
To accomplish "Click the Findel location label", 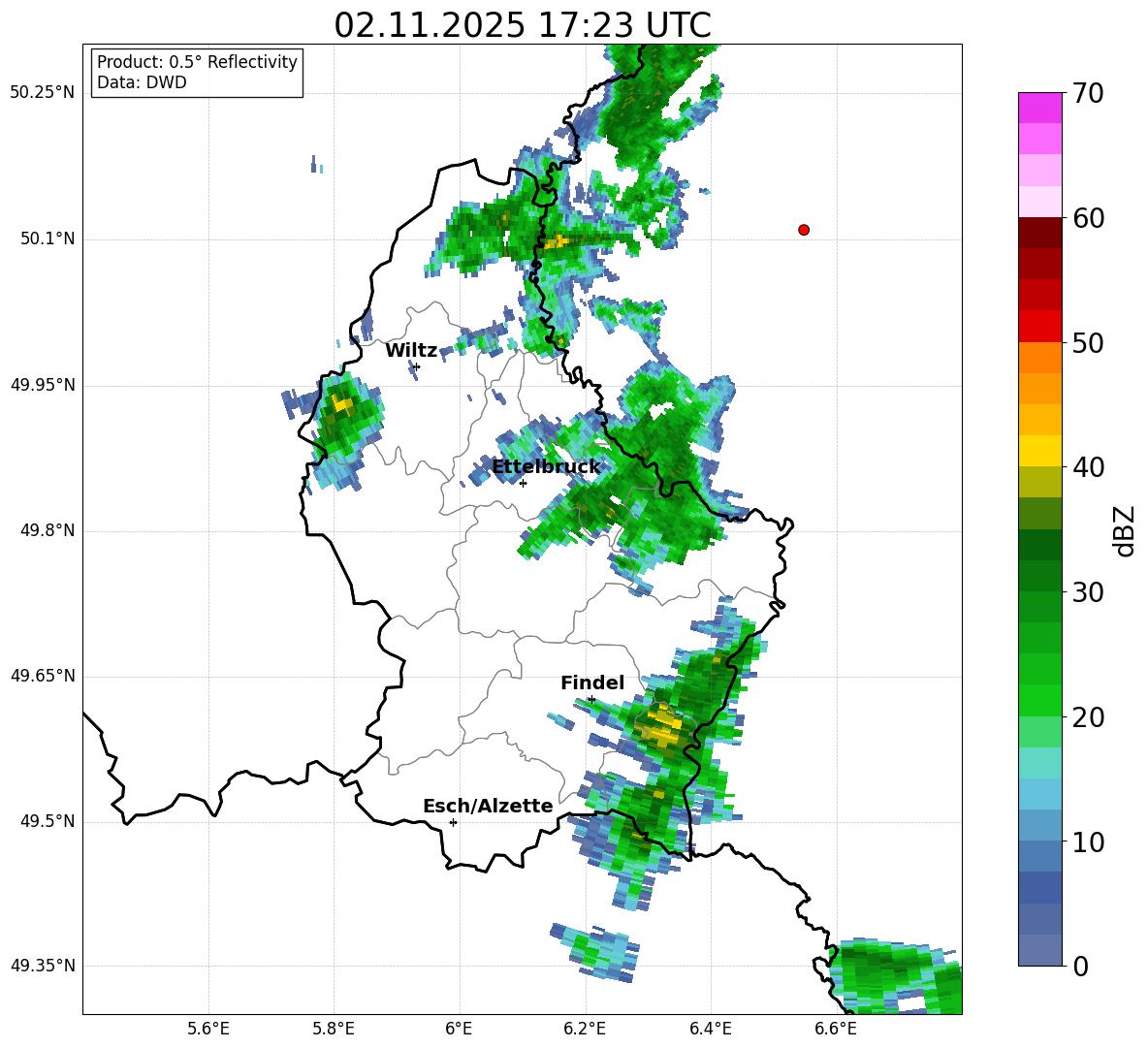I will click(x=592, y=683).
